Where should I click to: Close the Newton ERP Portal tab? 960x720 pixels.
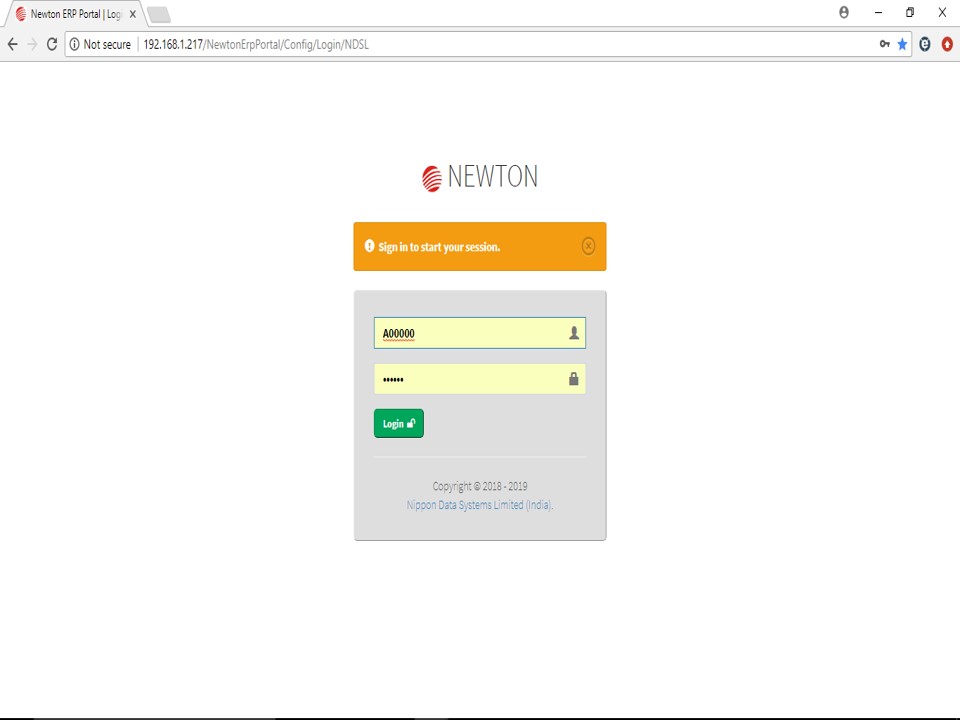(133, 13)
